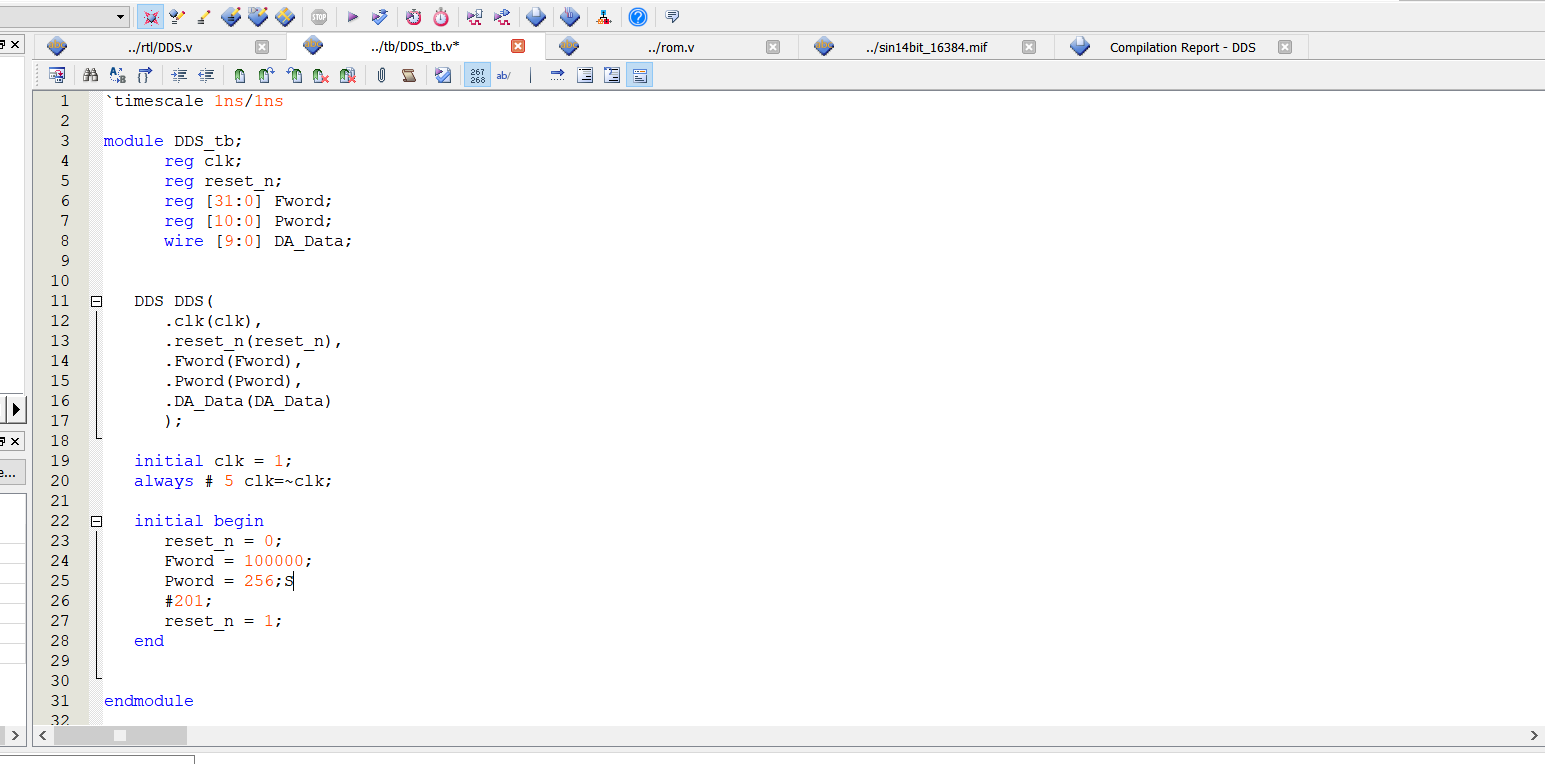Start compilation with the purple play icon
This screenshot has width=1545, height=764.
coord(352,17)
